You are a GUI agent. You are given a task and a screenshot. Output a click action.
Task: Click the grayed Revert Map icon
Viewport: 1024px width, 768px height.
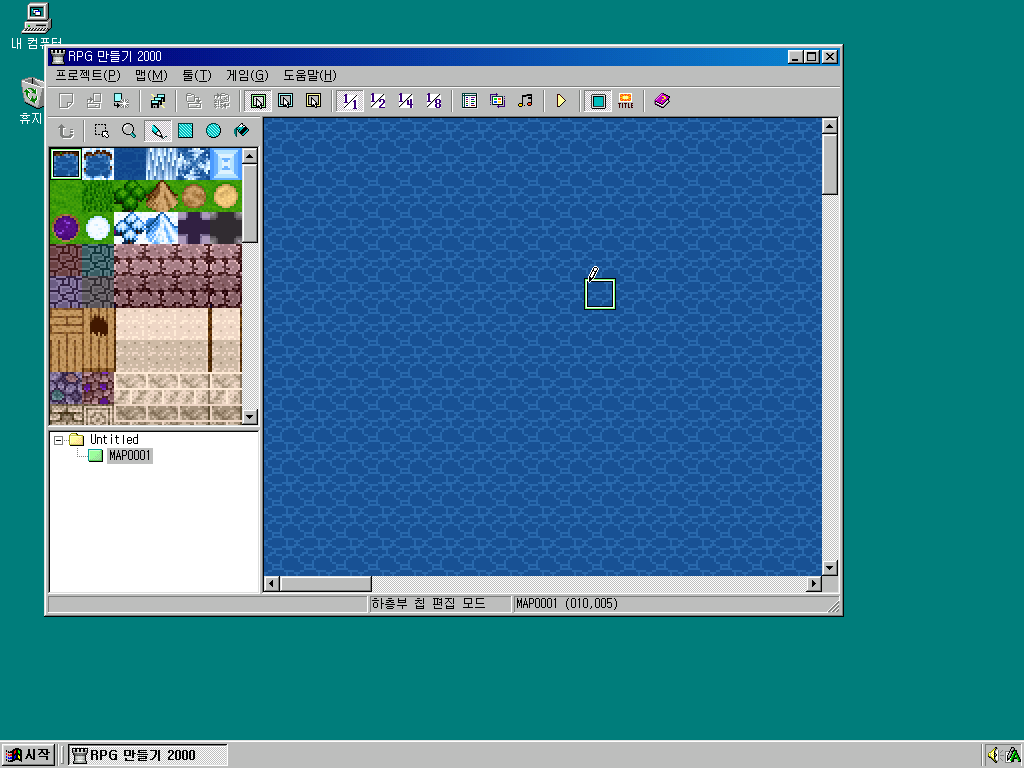pos(222,101)
